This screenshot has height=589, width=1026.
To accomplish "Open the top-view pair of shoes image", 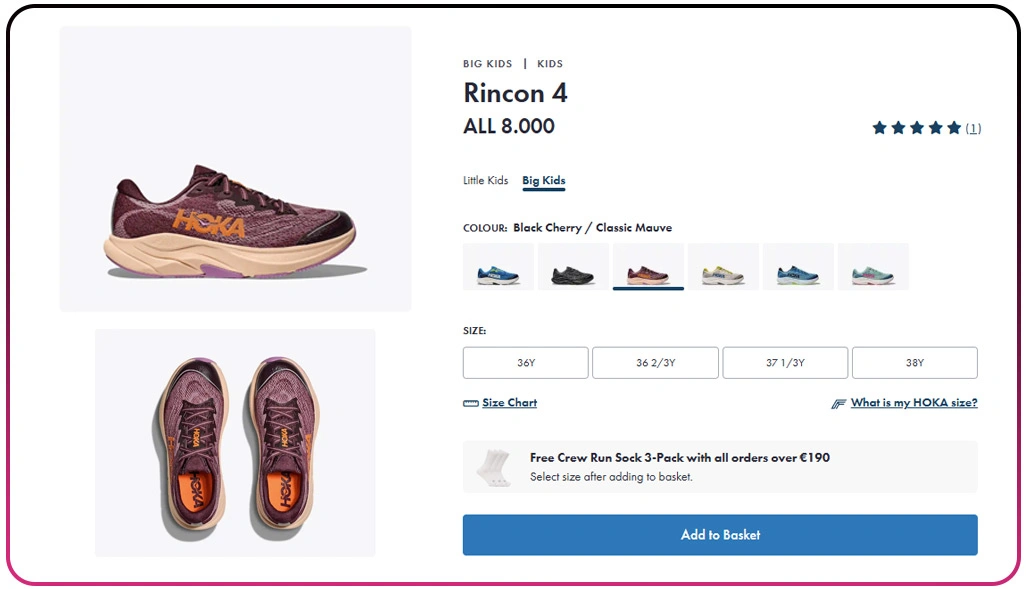I will tap(236, 443).
